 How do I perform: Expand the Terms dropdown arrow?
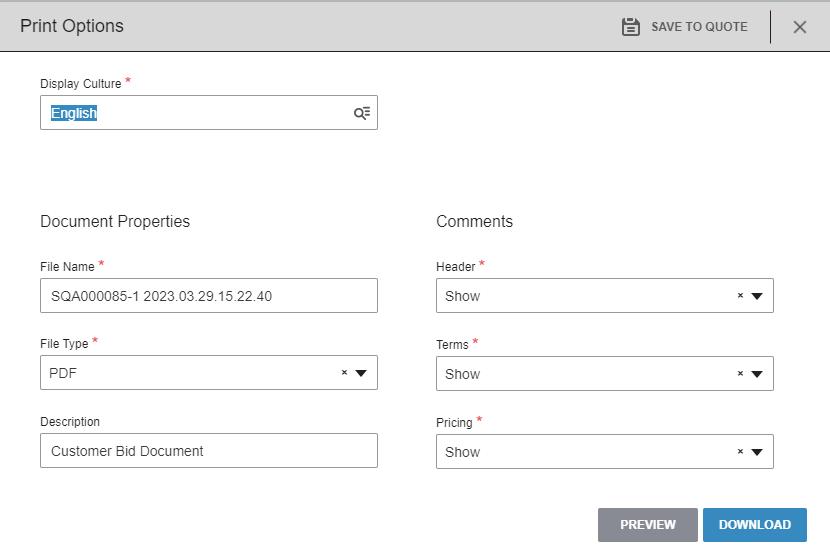coord(757,374)
